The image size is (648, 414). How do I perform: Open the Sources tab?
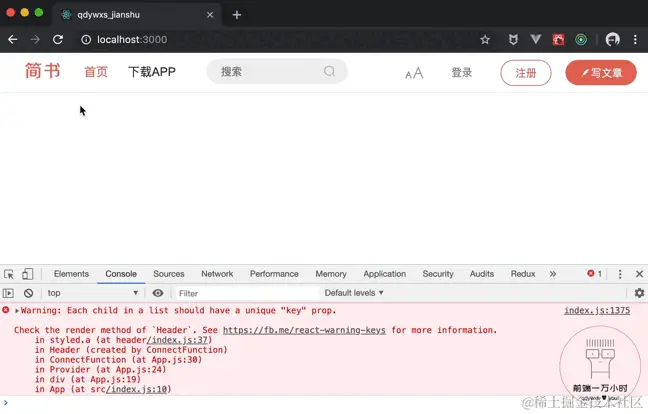[169, 274]
